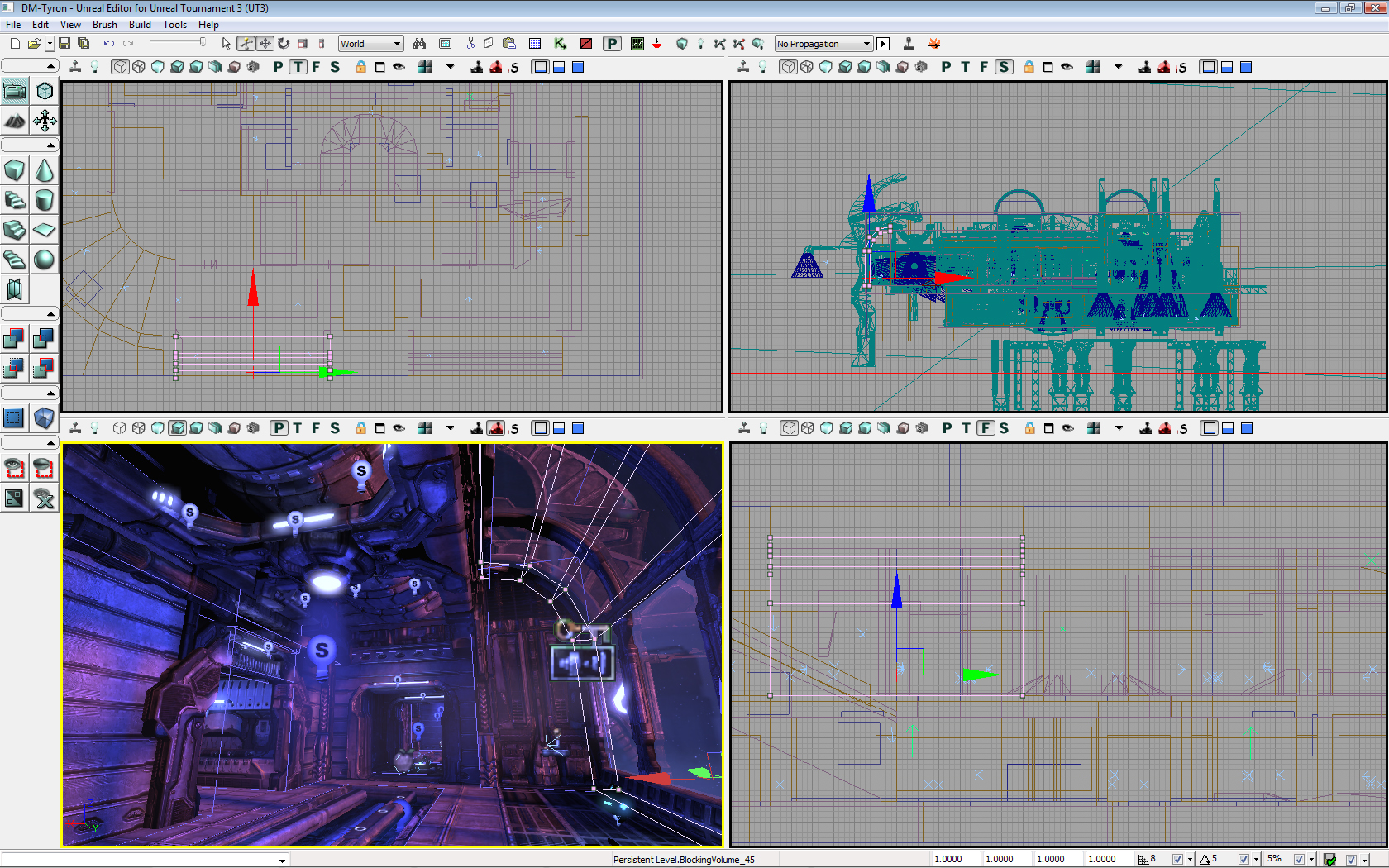This screenshot has width=1389, height=868.
Task: Open the Edit menu
Action: (40, 25)
